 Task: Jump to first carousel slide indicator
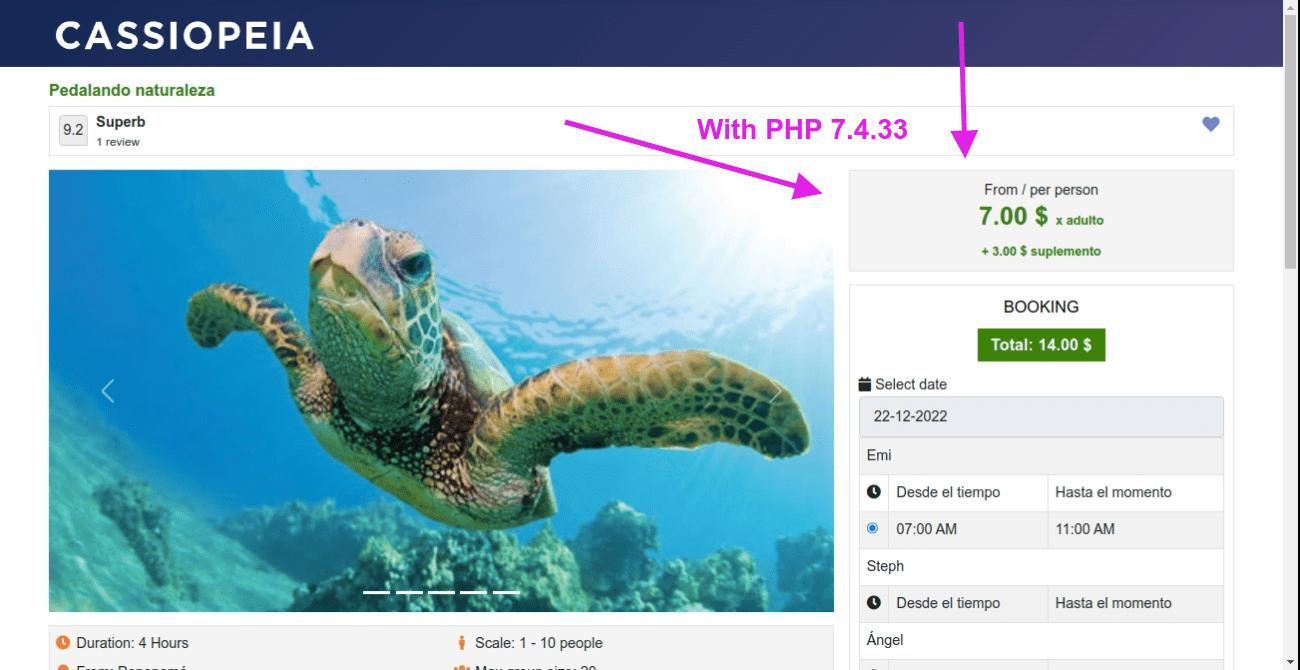[376, 592]
